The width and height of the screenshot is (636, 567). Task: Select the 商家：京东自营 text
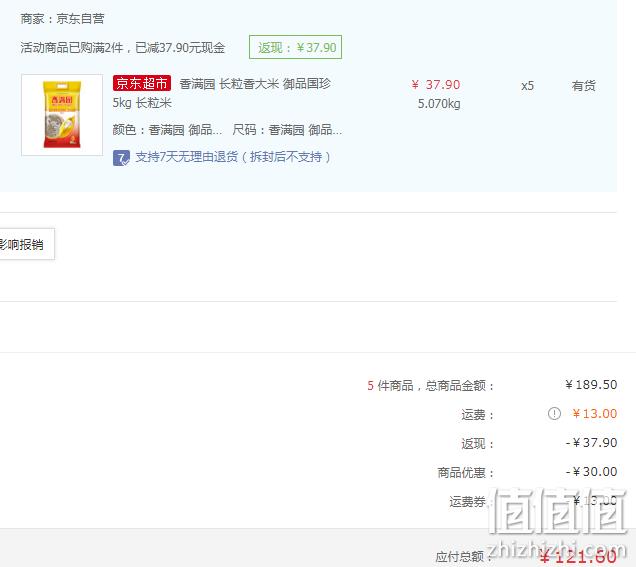(x=62, y=19)
